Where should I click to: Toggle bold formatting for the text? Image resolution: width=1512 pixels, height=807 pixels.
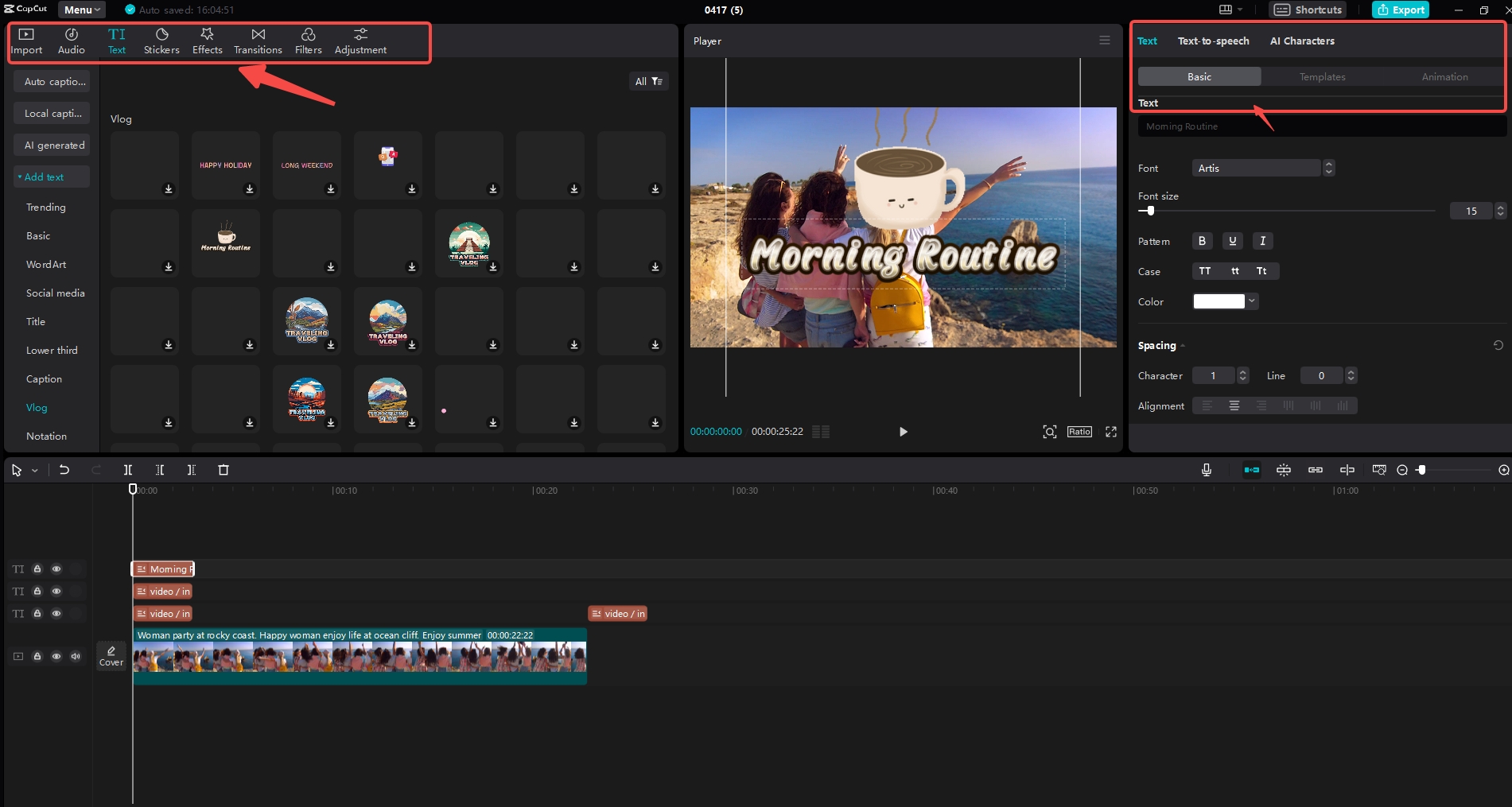(1202, 241)
